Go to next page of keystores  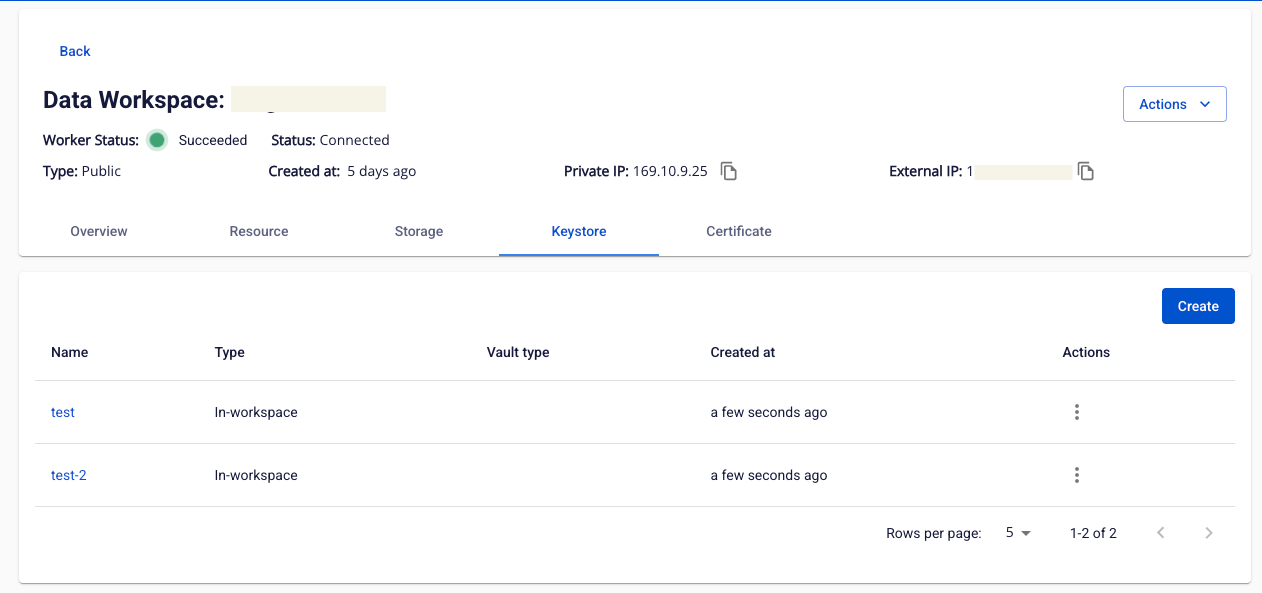1209,533
